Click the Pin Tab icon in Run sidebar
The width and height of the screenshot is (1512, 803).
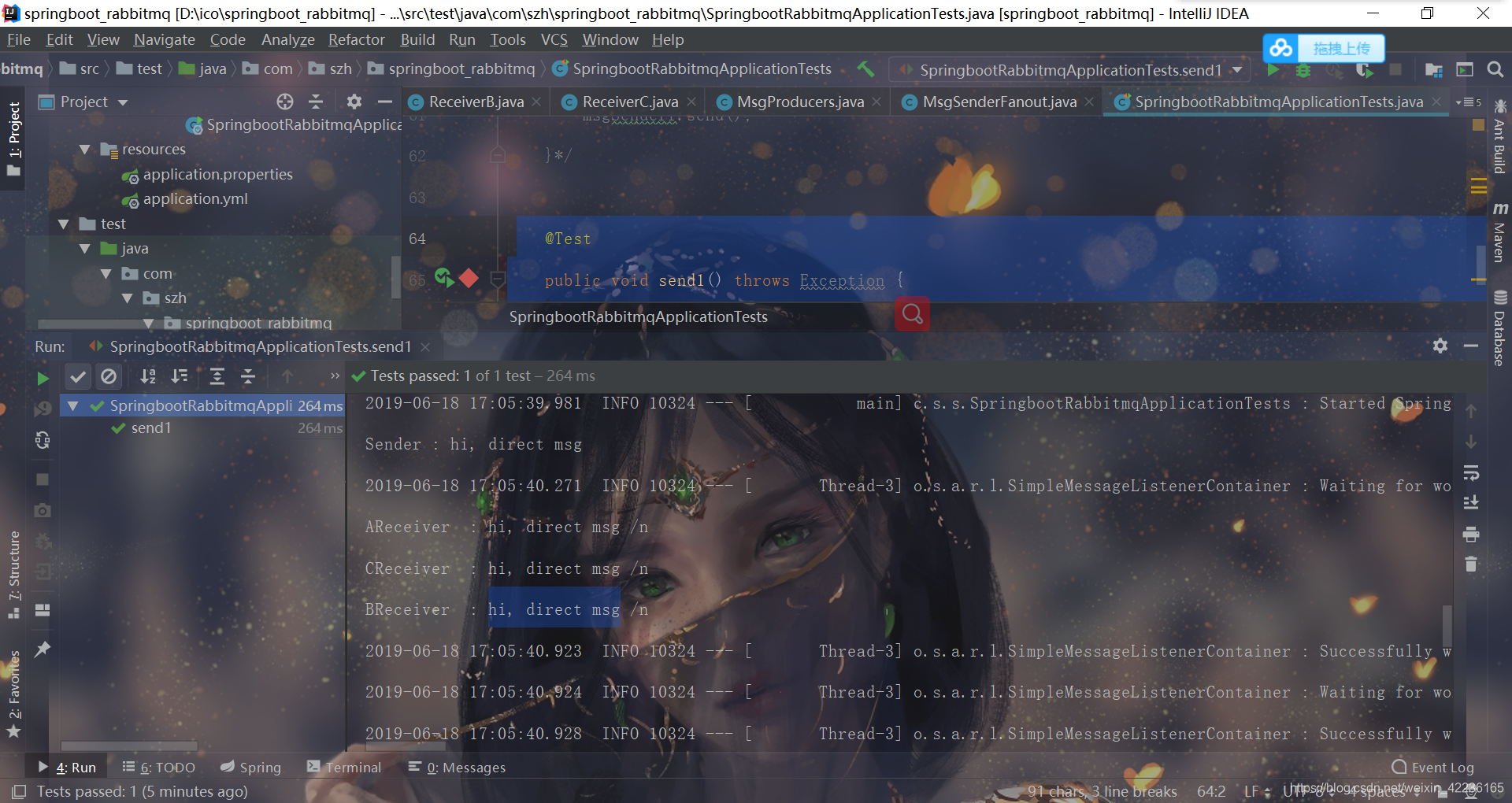43,649
